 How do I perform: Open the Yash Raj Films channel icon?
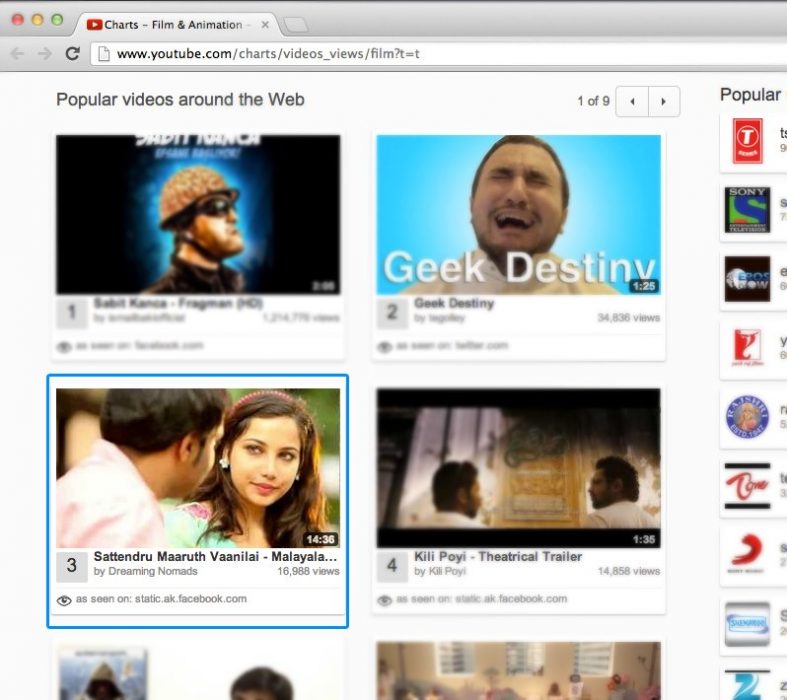[747, 347]
